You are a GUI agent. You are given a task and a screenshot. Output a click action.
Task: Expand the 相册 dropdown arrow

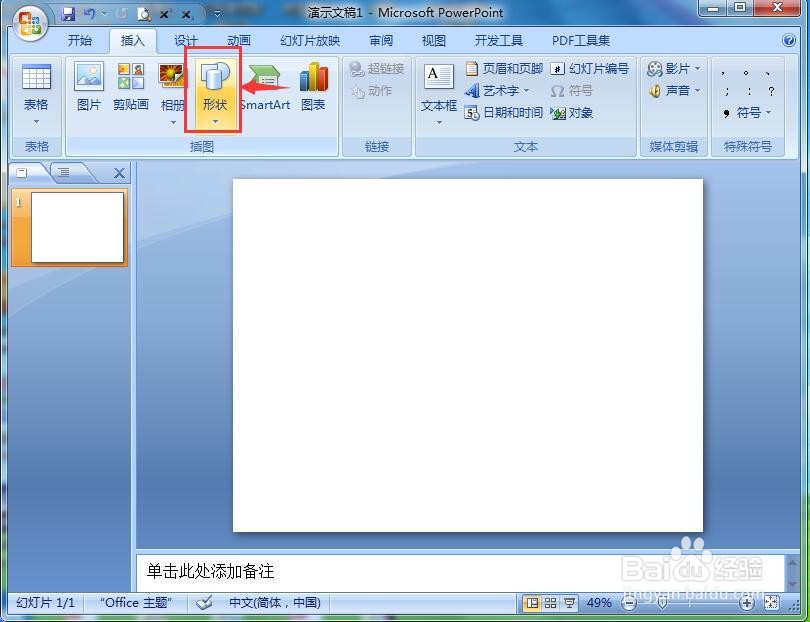click(174, 122)
